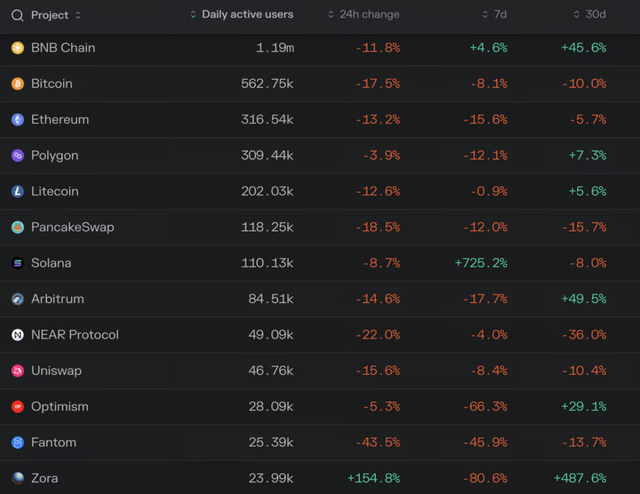Image resolution: width=640 pixels, height=494 pixels.
Task: Open the NEAR Protocol project link
Action: (75, 335)
